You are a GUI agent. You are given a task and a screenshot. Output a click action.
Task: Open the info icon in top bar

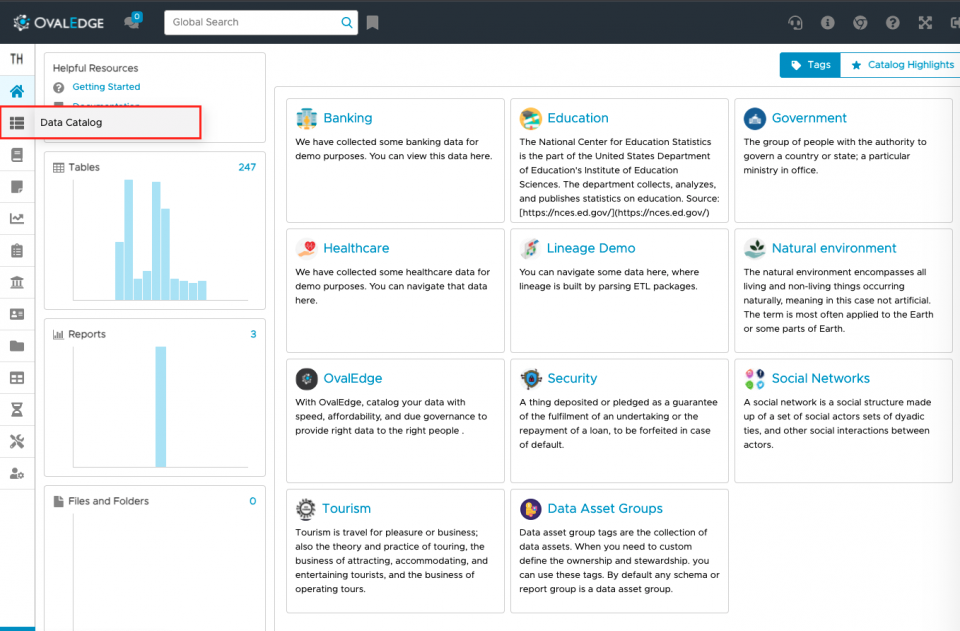coord(828,23)
